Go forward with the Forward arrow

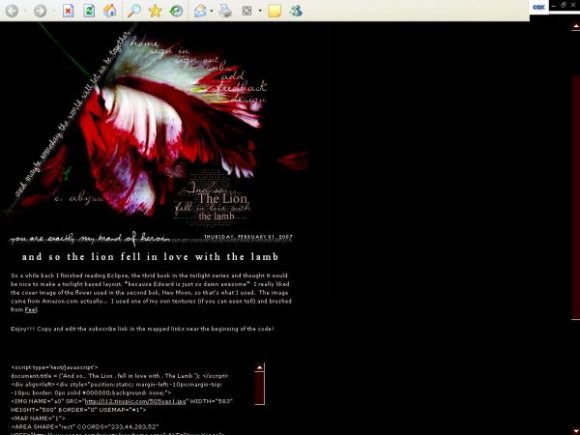[40, 11]
